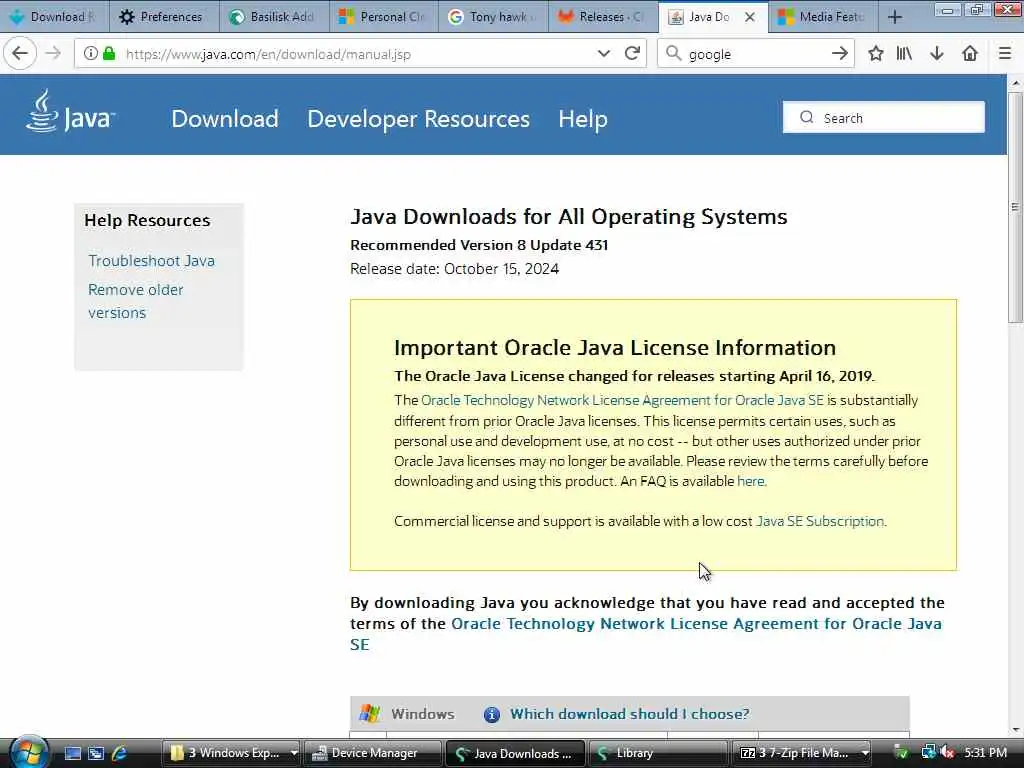Switch to the Tony hawk Google tab
This screenshot has height=768, width=1024.
pyautogui.click(x=492, y=17)
